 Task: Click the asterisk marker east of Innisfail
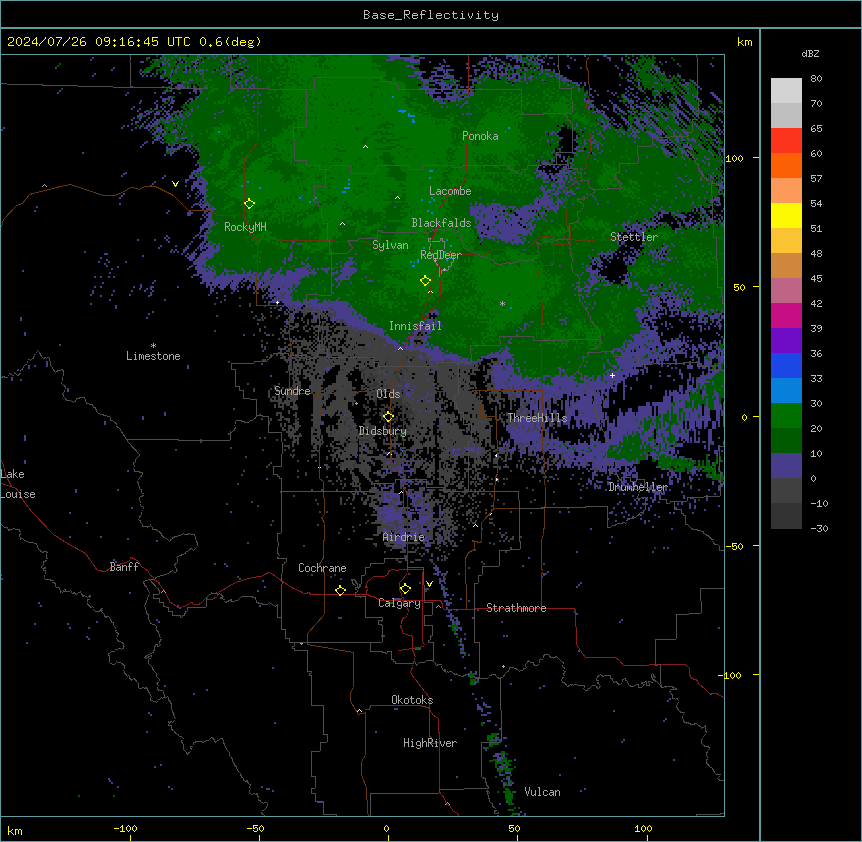pyautogui.click(x=502, y=303)
